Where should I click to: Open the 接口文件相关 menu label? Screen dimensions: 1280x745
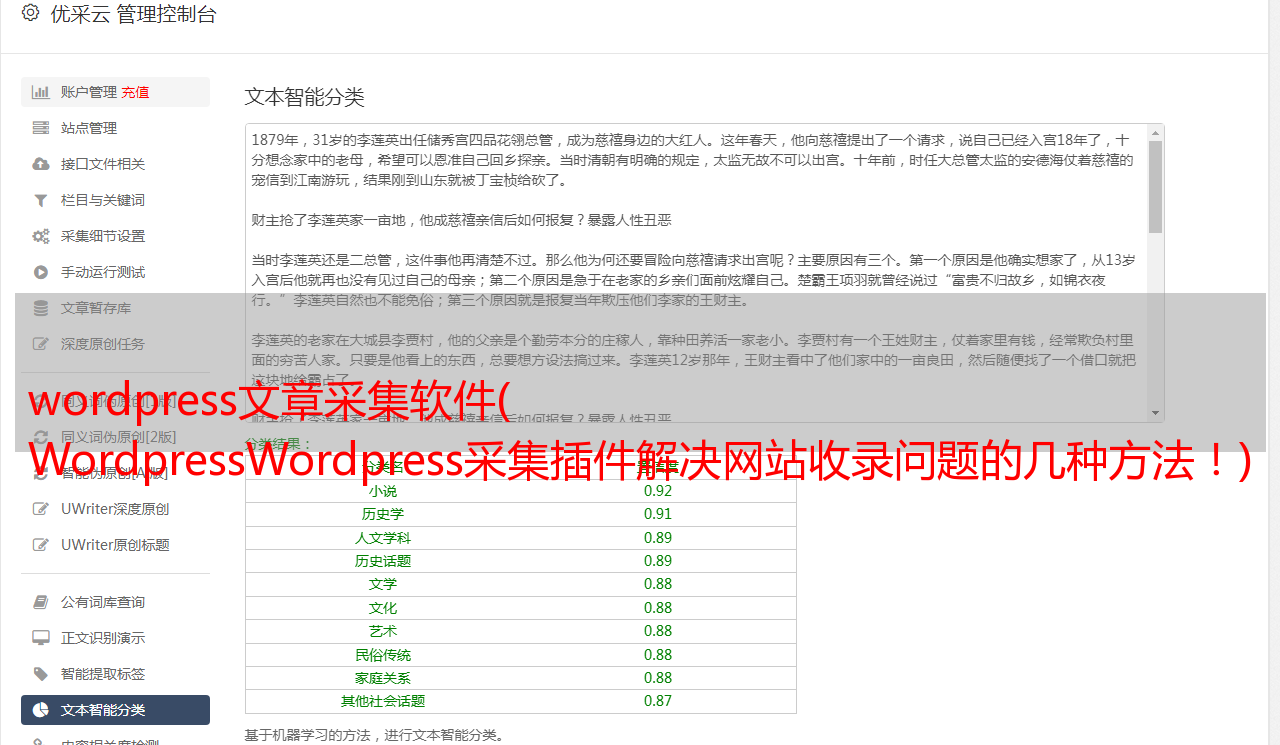103,164
